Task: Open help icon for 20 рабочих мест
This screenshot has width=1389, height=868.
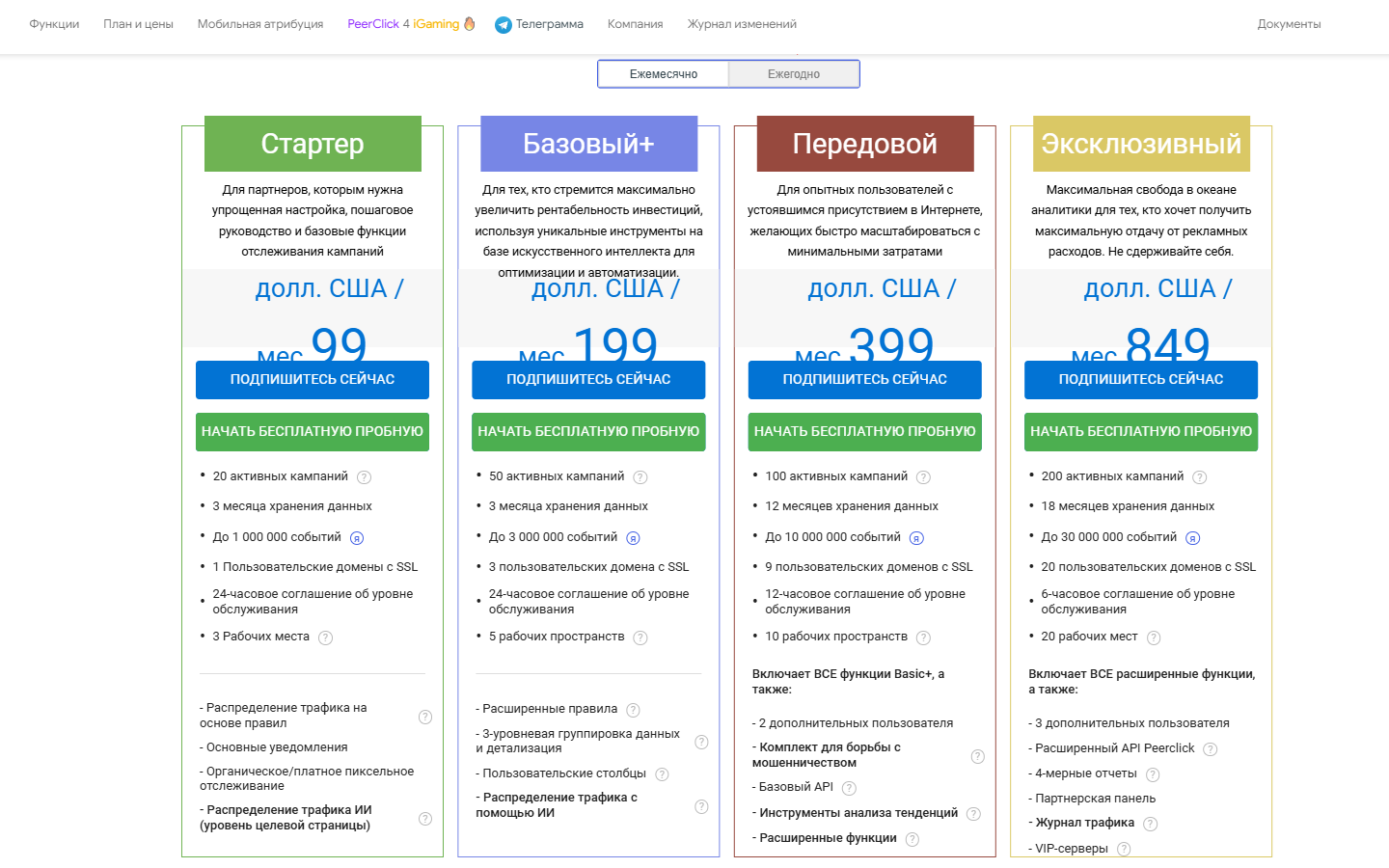Action: click(x=1154, y=637)
